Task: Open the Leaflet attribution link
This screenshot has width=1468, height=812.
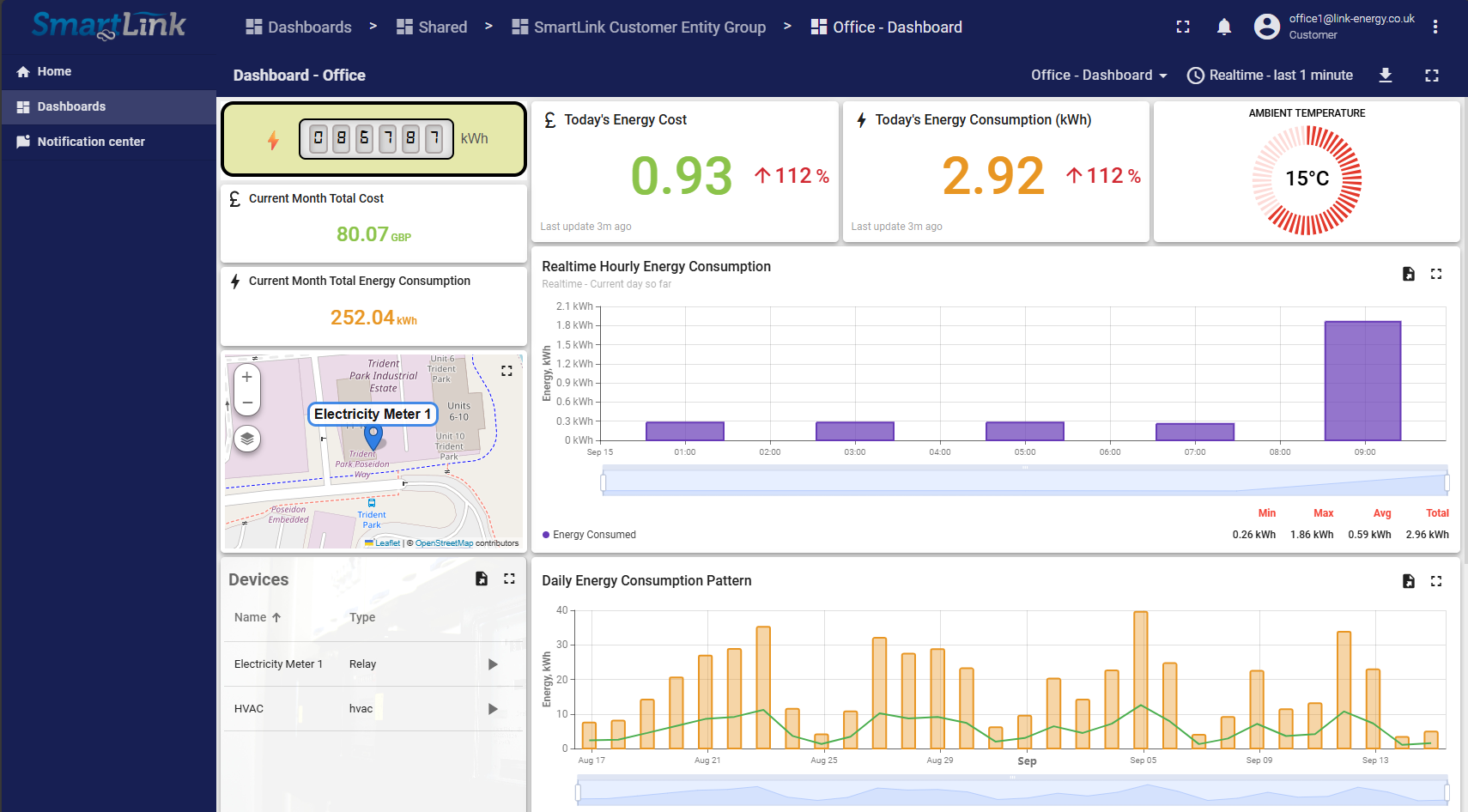Action: click(387, 543)
